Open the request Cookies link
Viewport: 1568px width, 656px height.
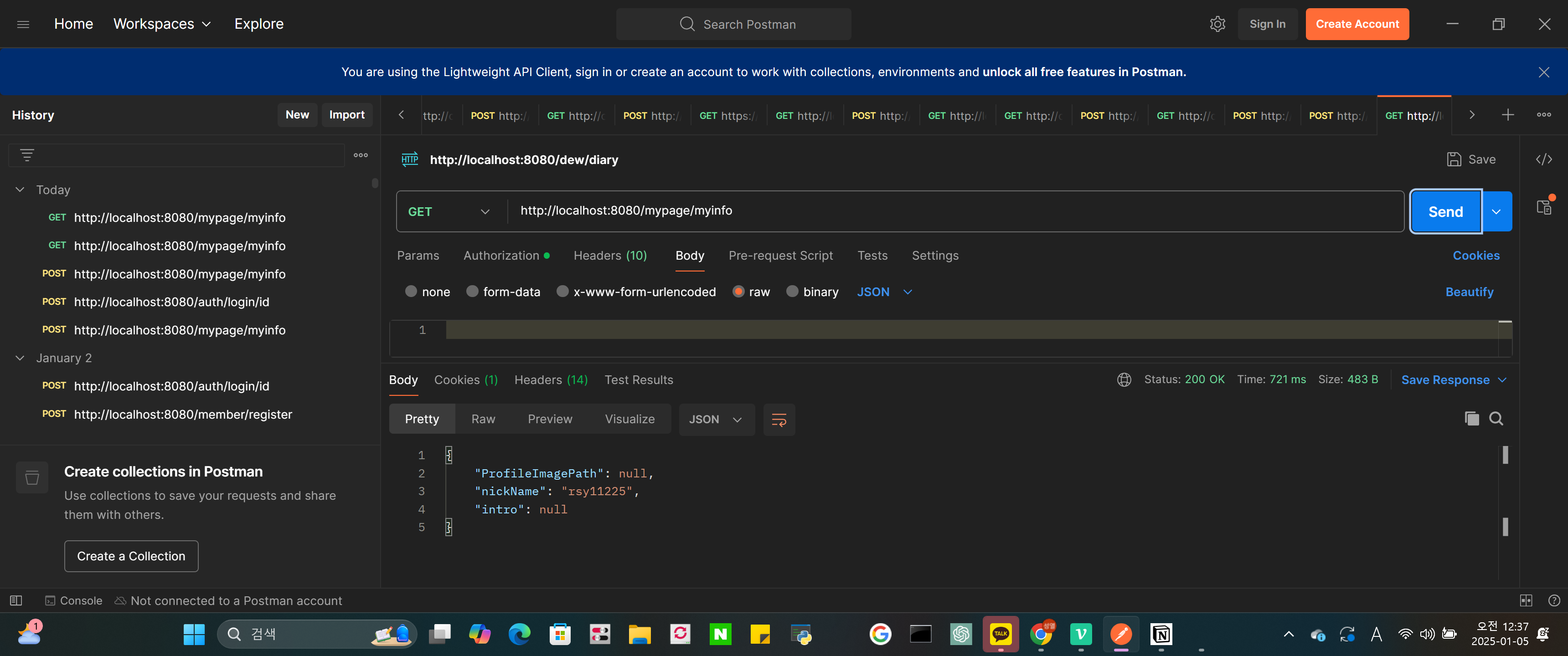(x=1476, y=256)
